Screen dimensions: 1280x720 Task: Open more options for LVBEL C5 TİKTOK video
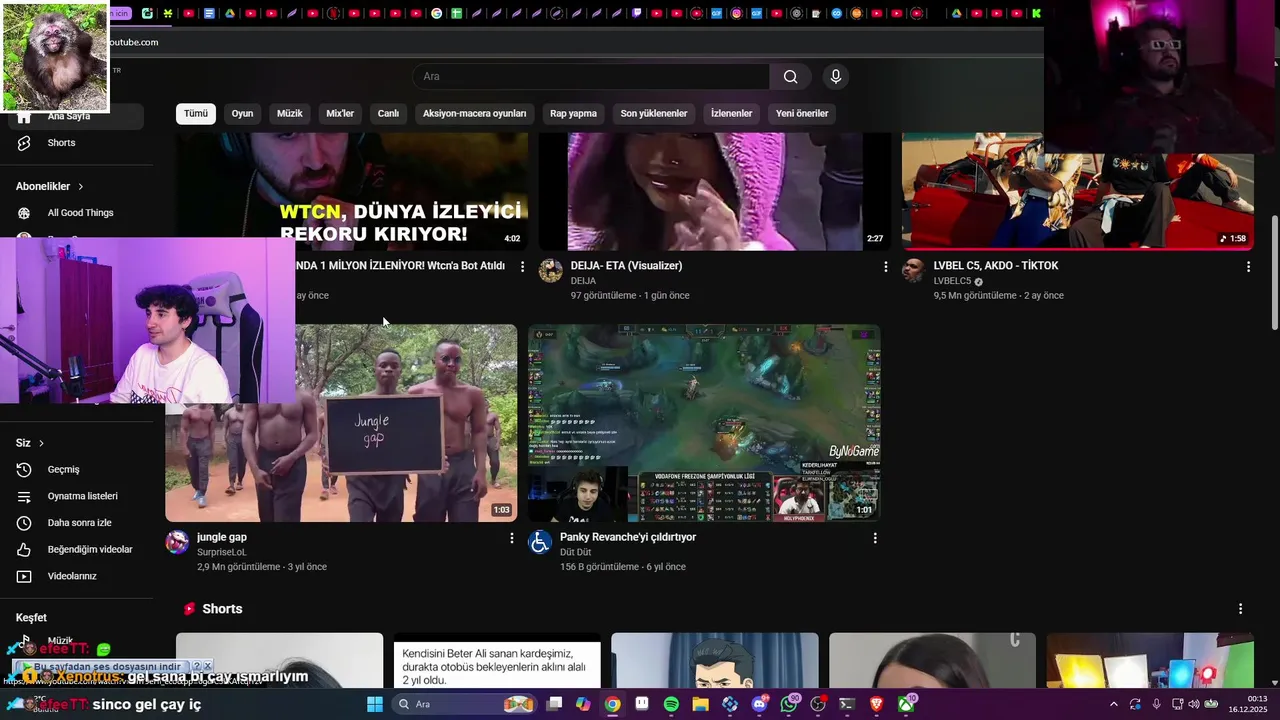coord(1248,267)
